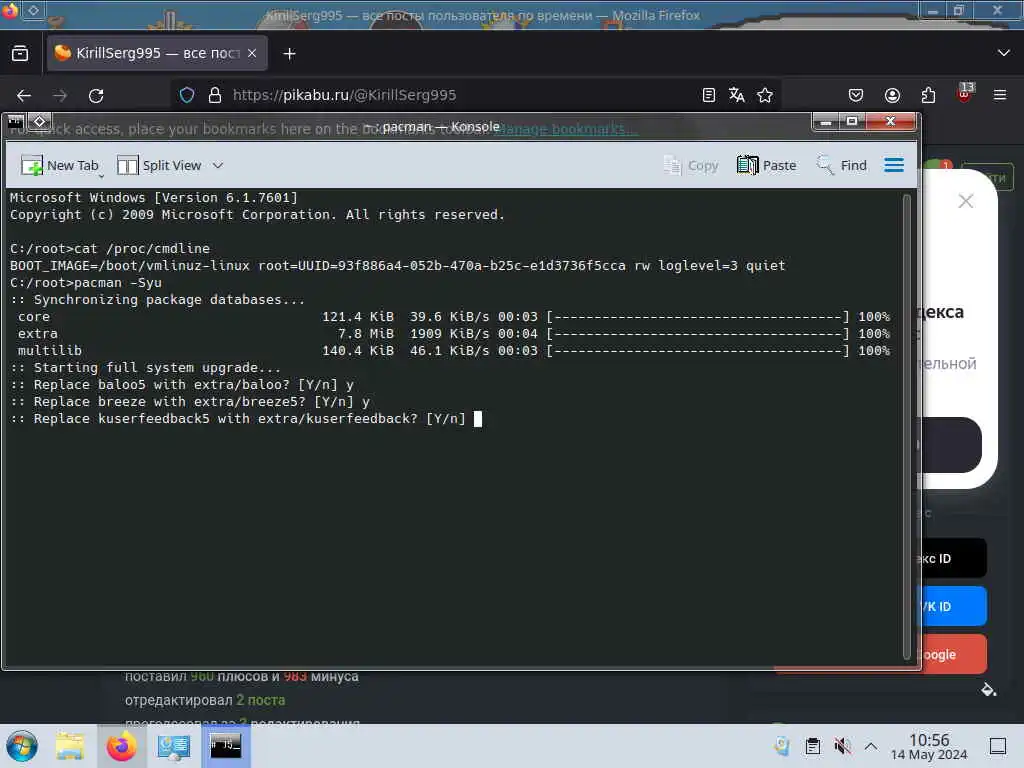The width and height of the screenshot is (1024, 768).
Task: Expand hidden system tray icons
Action: click(x=871, y=746)
